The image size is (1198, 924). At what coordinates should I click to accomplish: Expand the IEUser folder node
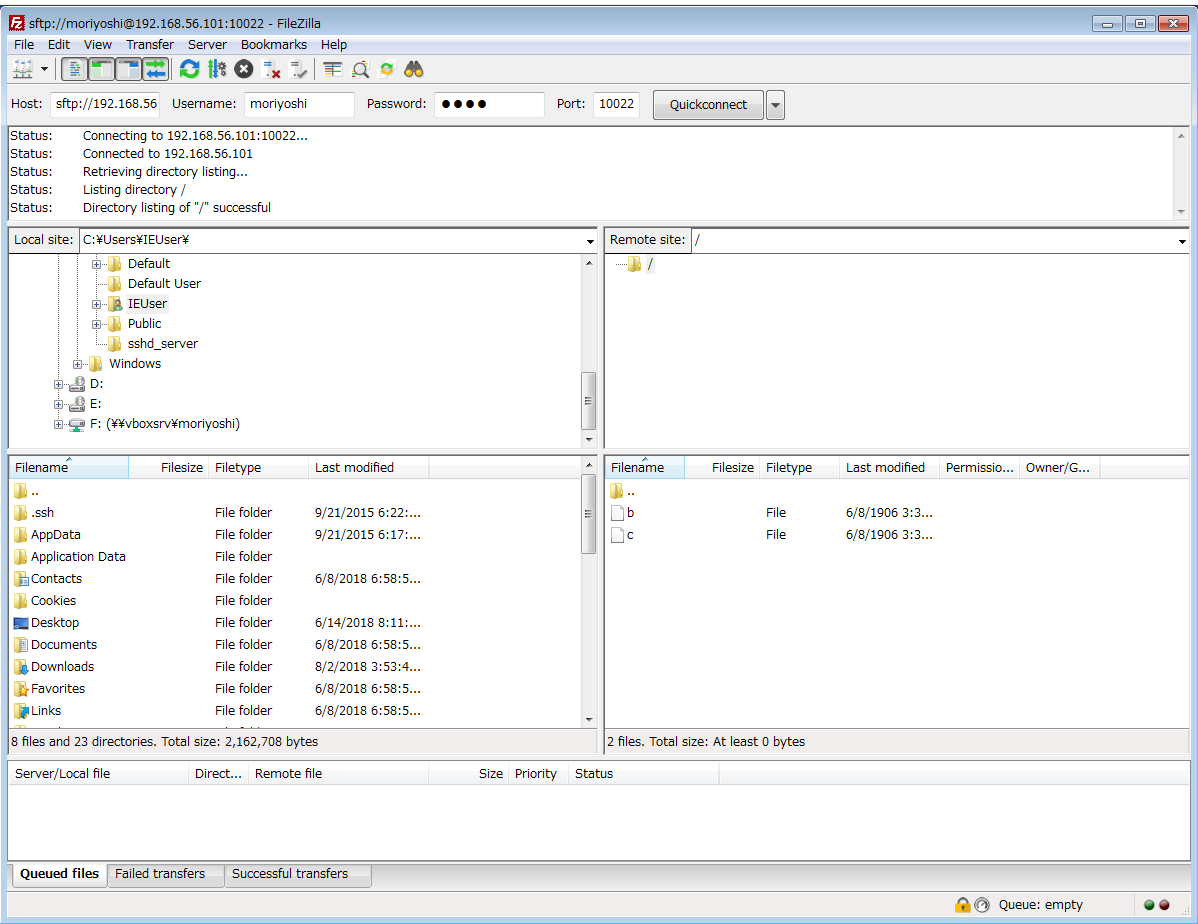click(x=96, y=304)
